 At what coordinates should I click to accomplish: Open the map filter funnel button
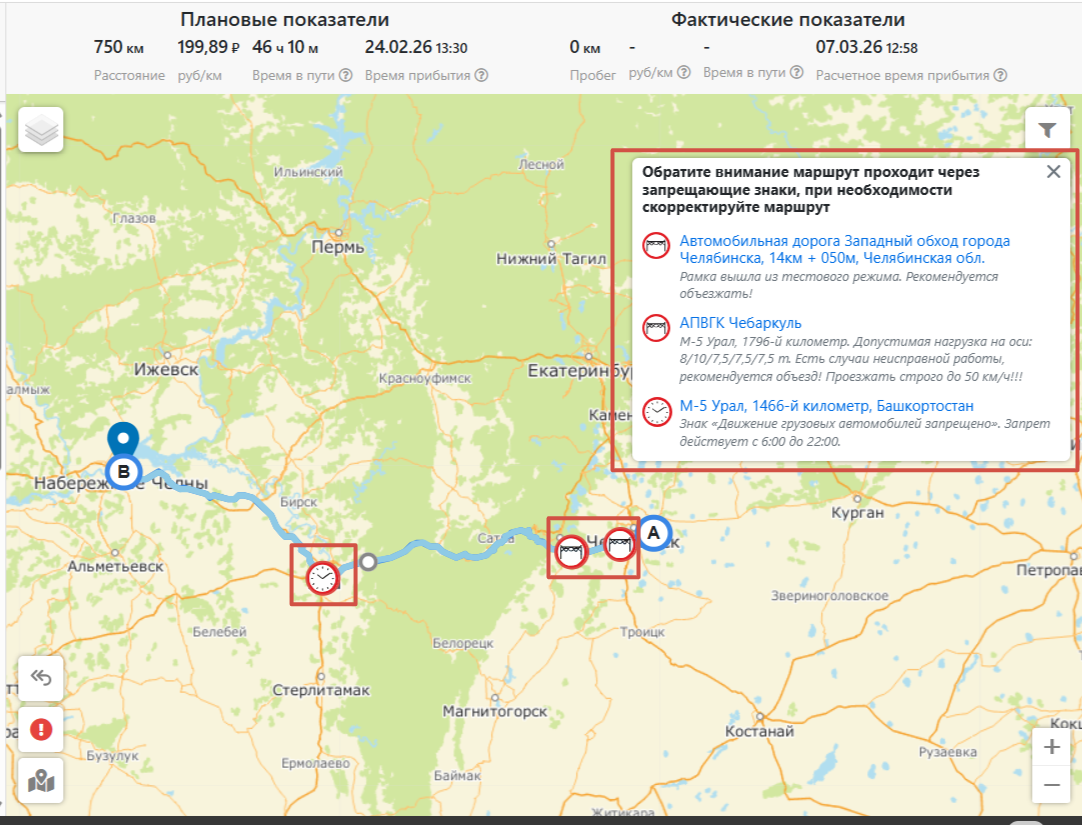1047,130
